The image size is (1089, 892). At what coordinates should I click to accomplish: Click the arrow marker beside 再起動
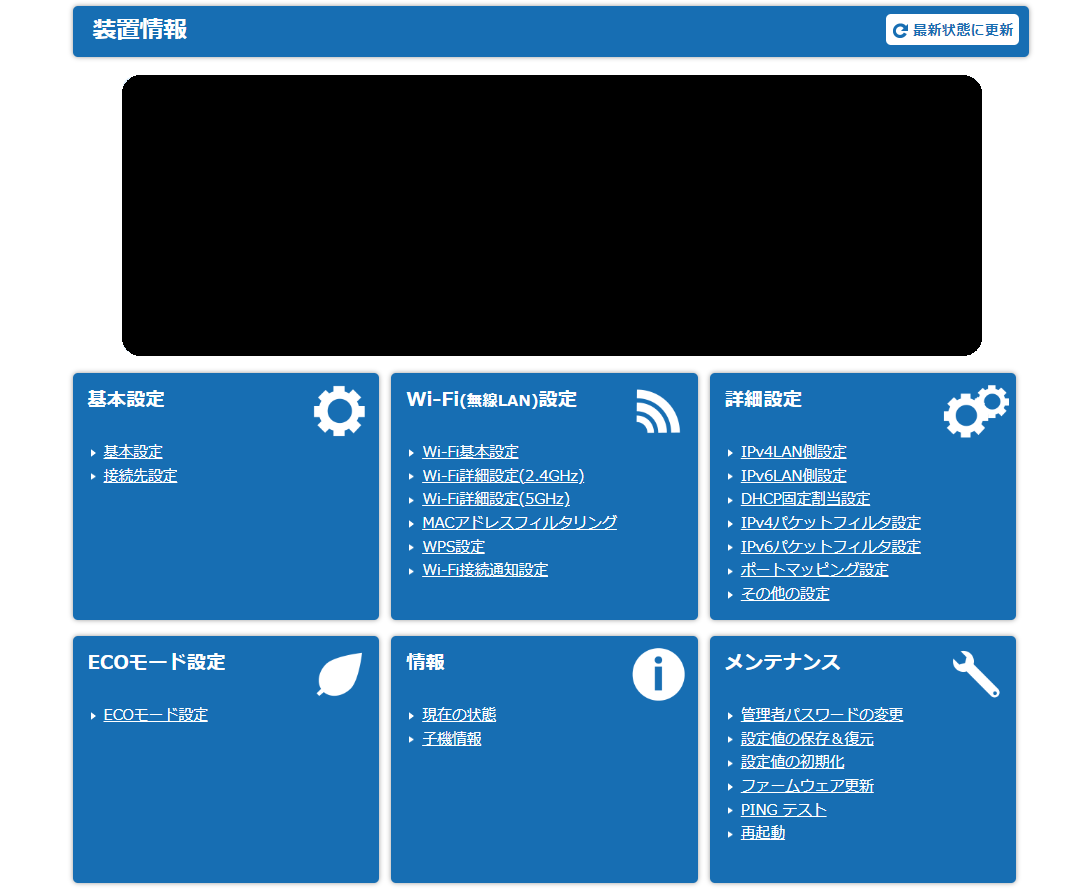pyautogui.click(x=728, y=832)
